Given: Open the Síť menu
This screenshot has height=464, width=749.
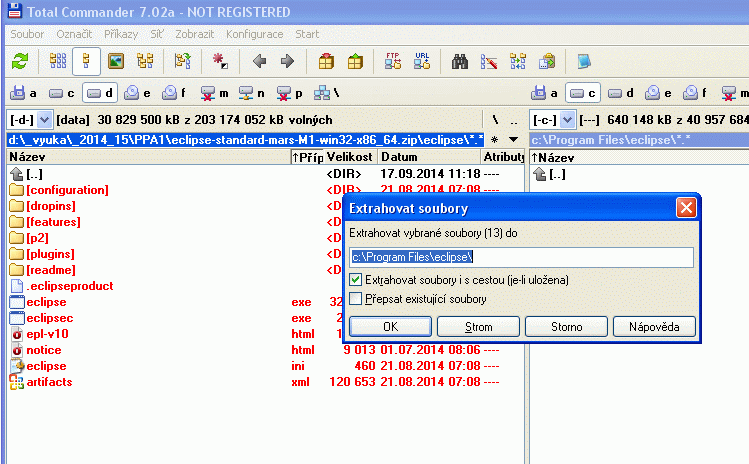Looking at the screenshot, I should tap(157, 34).
